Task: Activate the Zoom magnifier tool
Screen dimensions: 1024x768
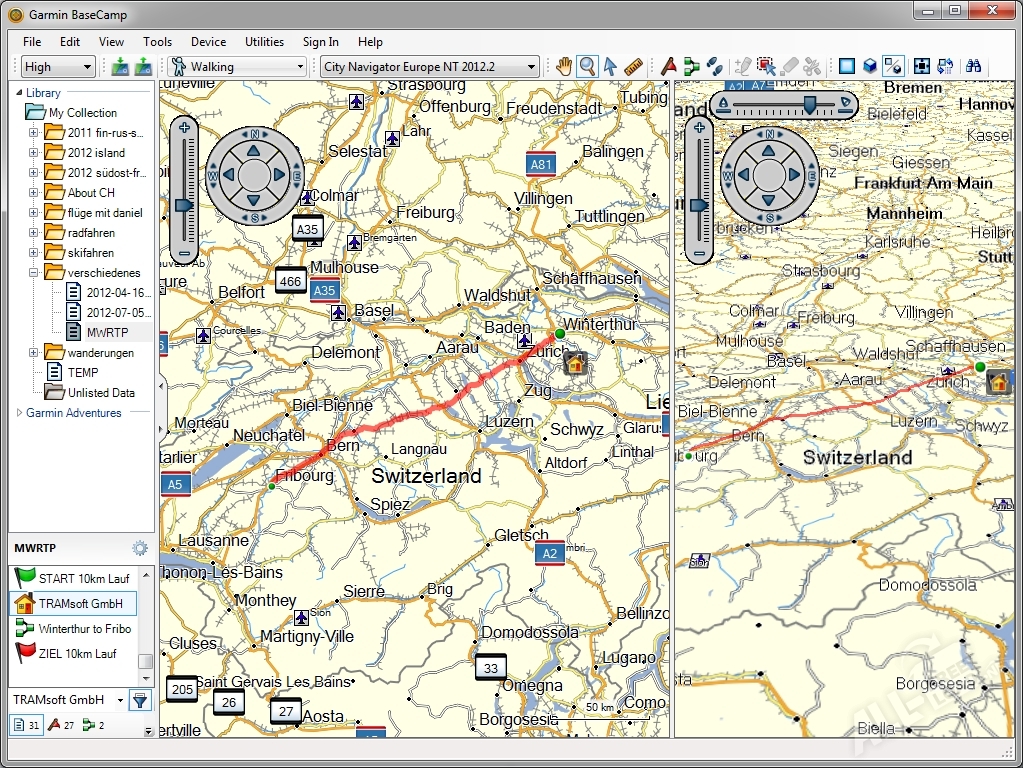Action: click(x=587, y=67)
